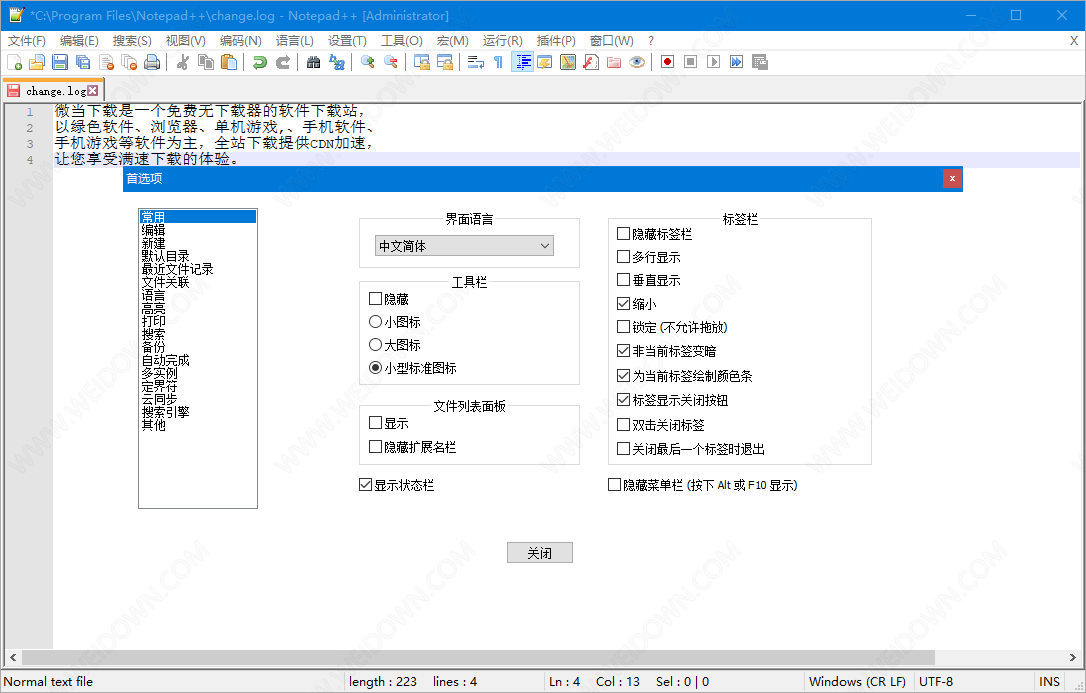
Task: Check the 锁定 (不允许拖放) checkbox
Action: pos(623,327)
